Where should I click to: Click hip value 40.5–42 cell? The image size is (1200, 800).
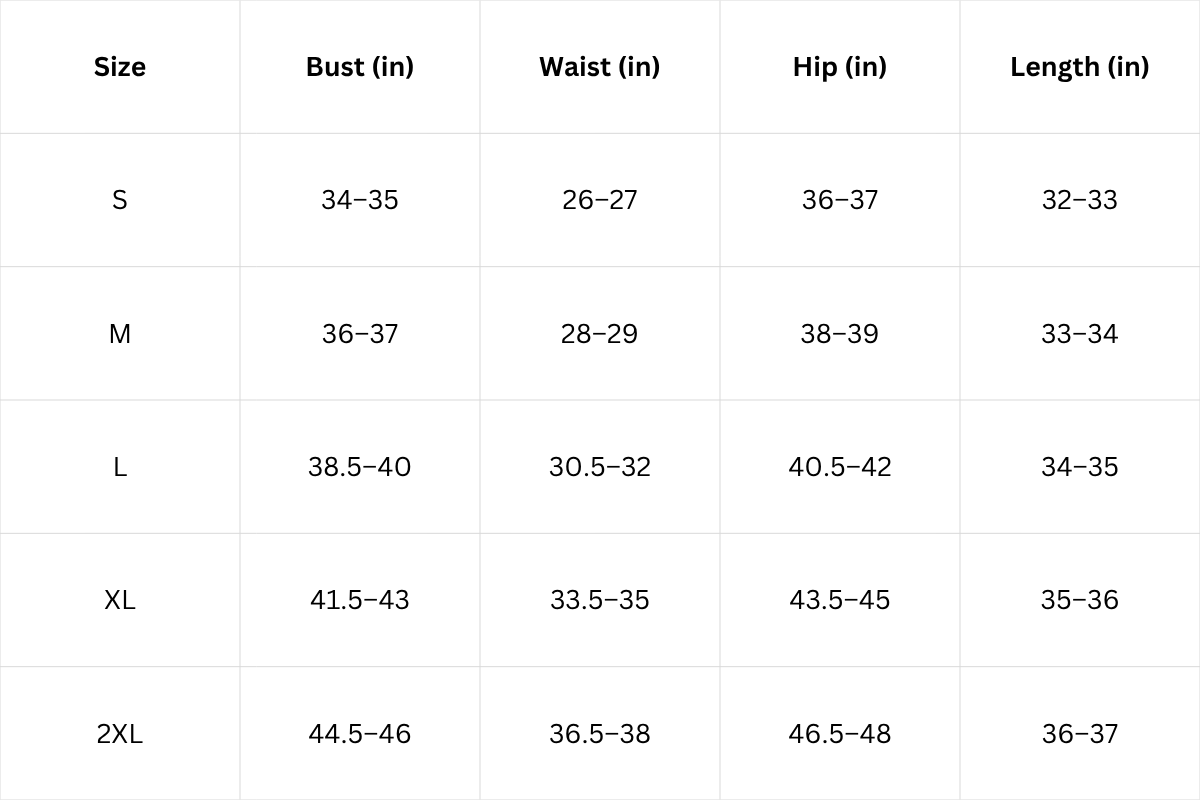(x=840, y=467)
